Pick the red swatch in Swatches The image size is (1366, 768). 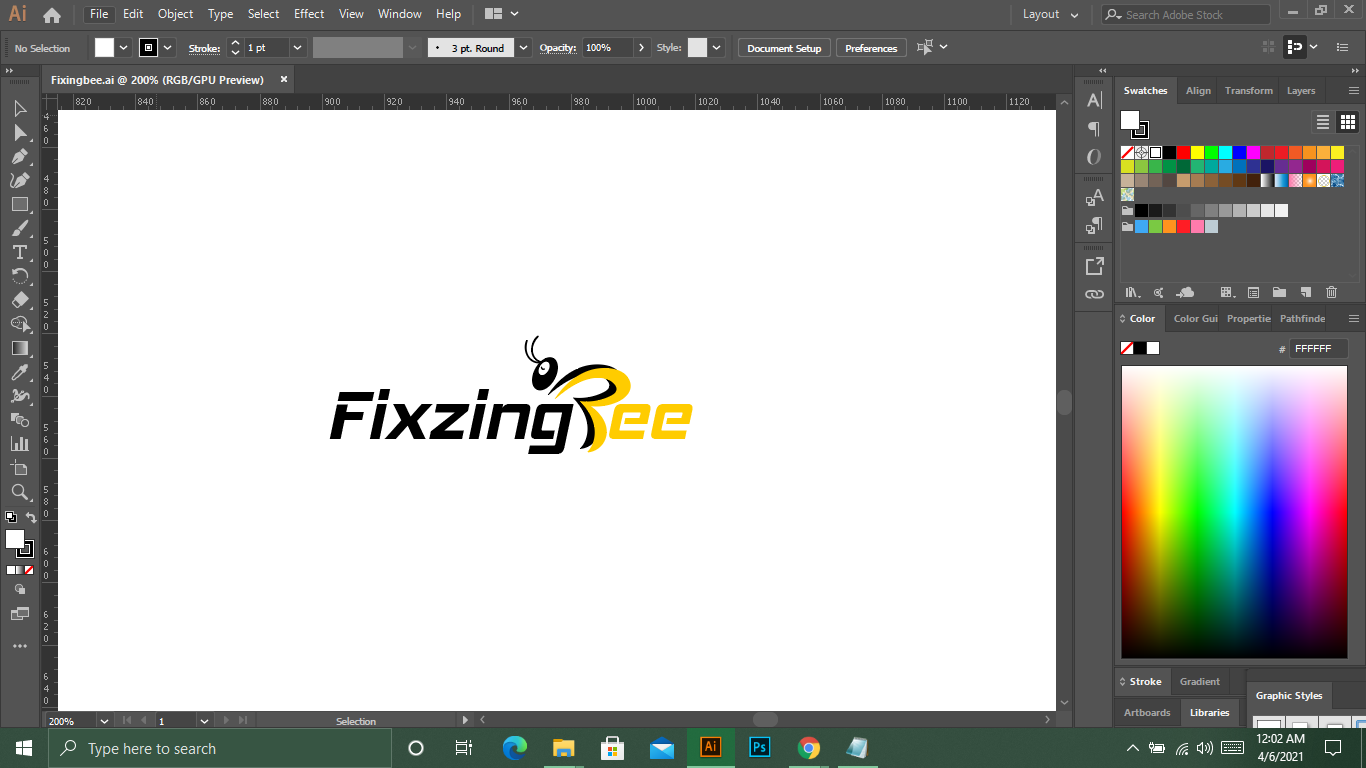coord(1183,152)
